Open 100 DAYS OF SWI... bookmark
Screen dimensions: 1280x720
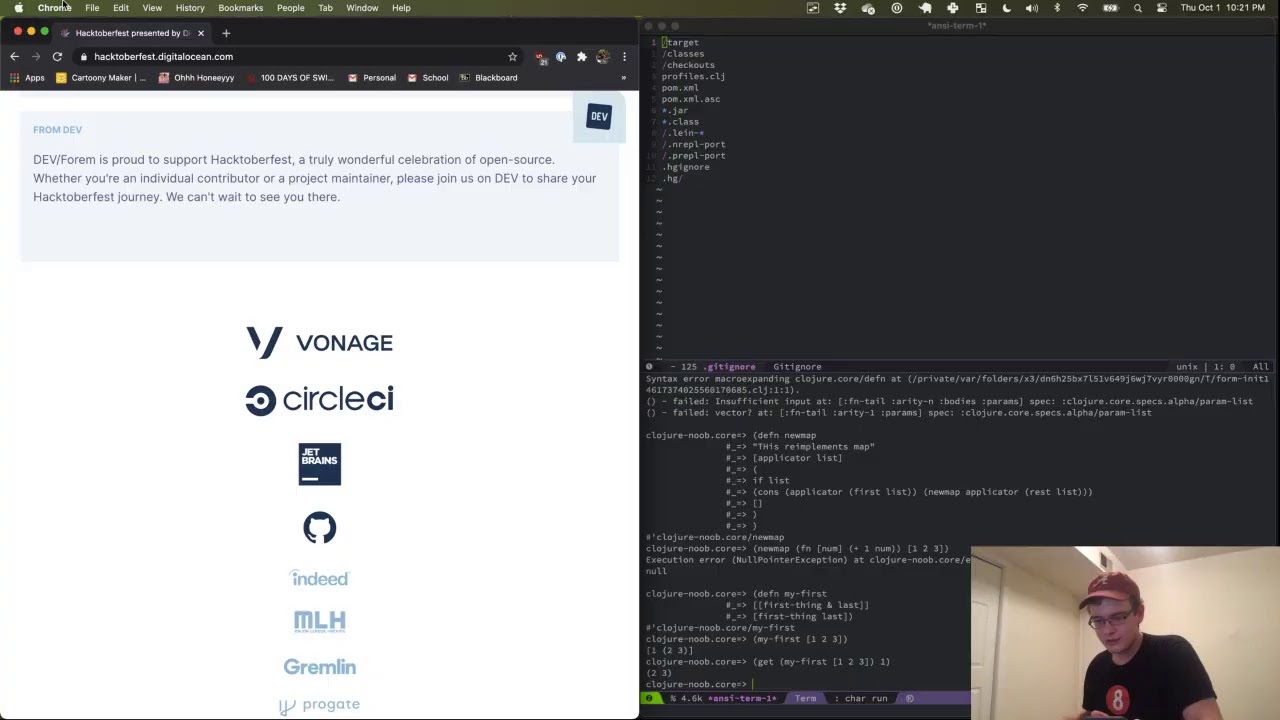(x=290, y=78)
